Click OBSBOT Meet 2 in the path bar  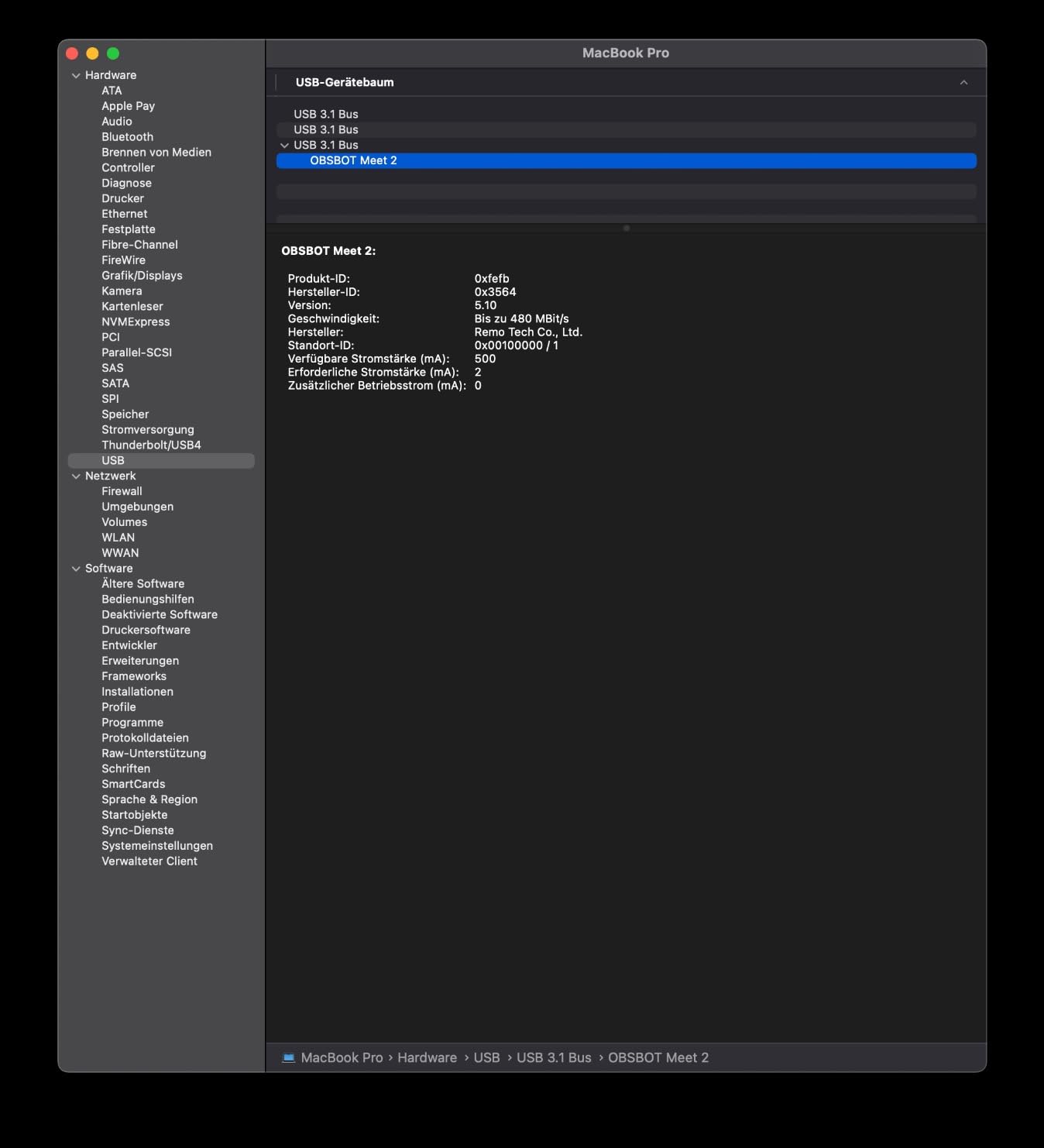click(x=658, y=1057)
